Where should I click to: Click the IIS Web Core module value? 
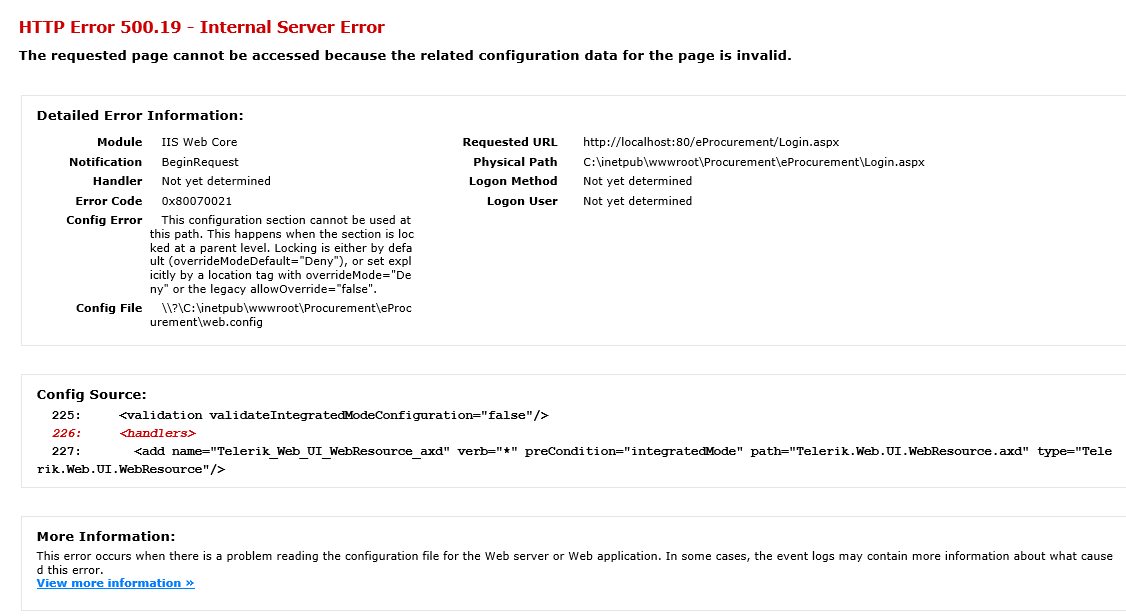click(199, 142)
